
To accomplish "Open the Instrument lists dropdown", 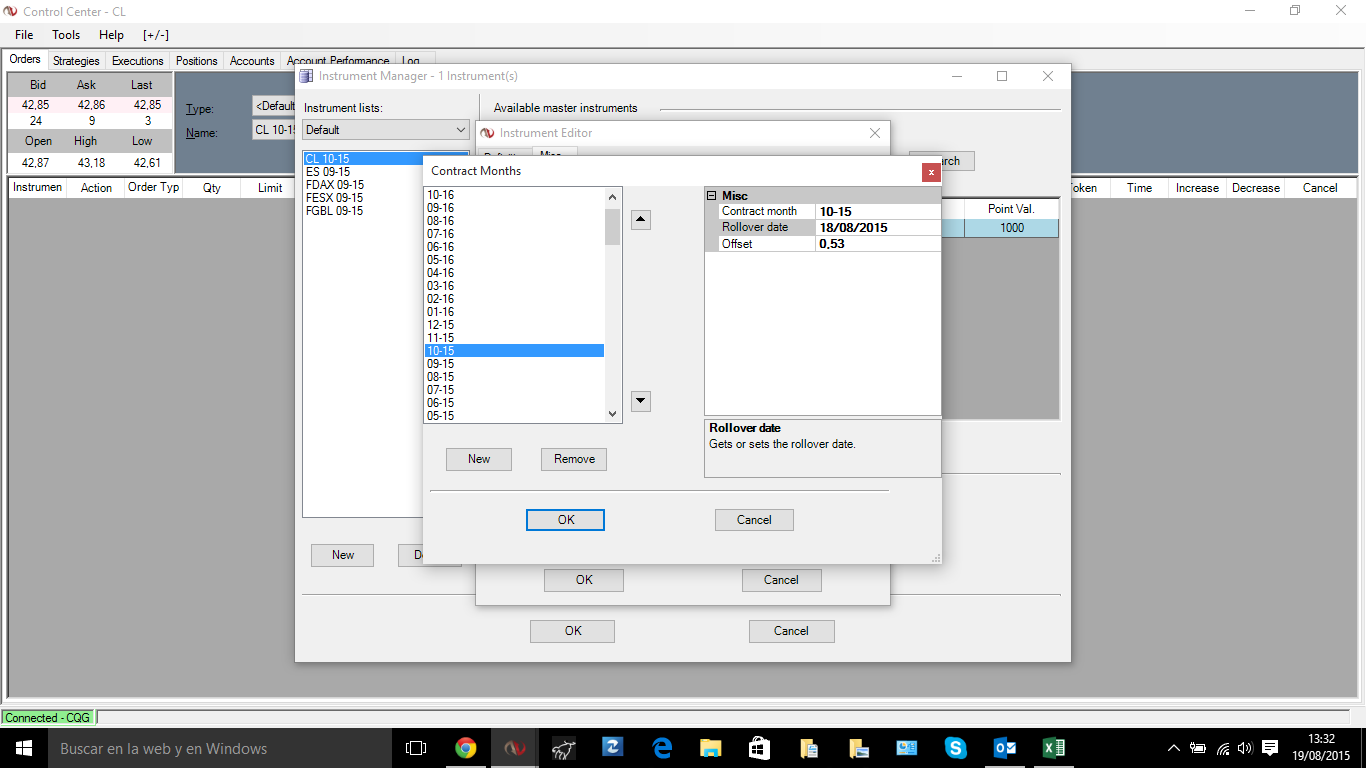I will tap(386, 130).
